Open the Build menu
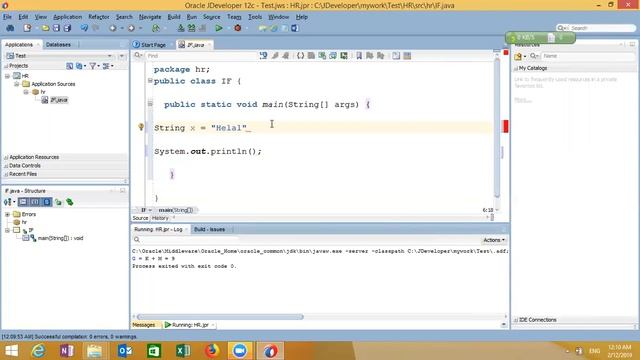Image resolution: width=640 pixels, height=360 pixels. (x=174, y=17)
